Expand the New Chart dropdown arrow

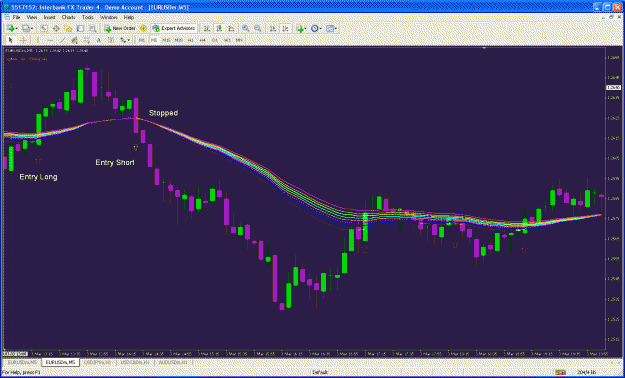17,28
